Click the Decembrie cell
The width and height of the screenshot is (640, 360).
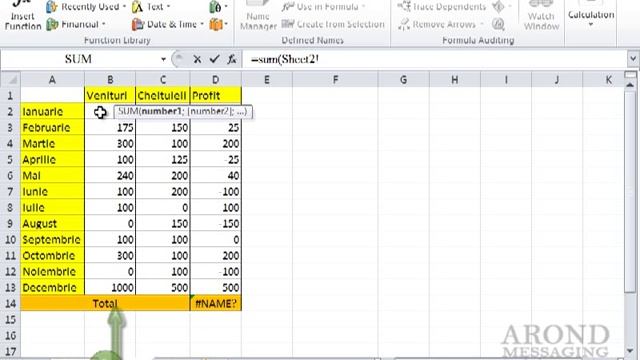point(52,287)
